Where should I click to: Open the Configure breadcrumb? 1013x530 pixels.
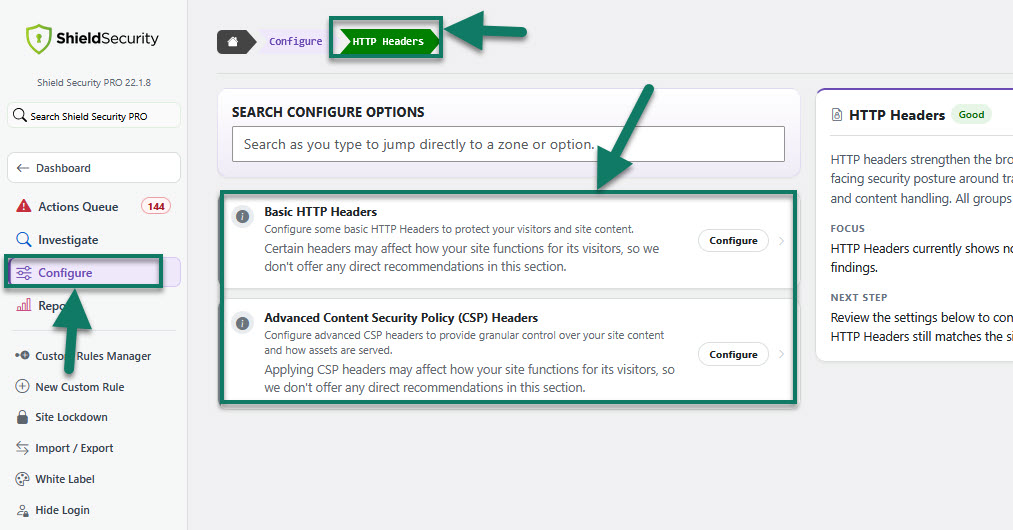coord(295,41)
